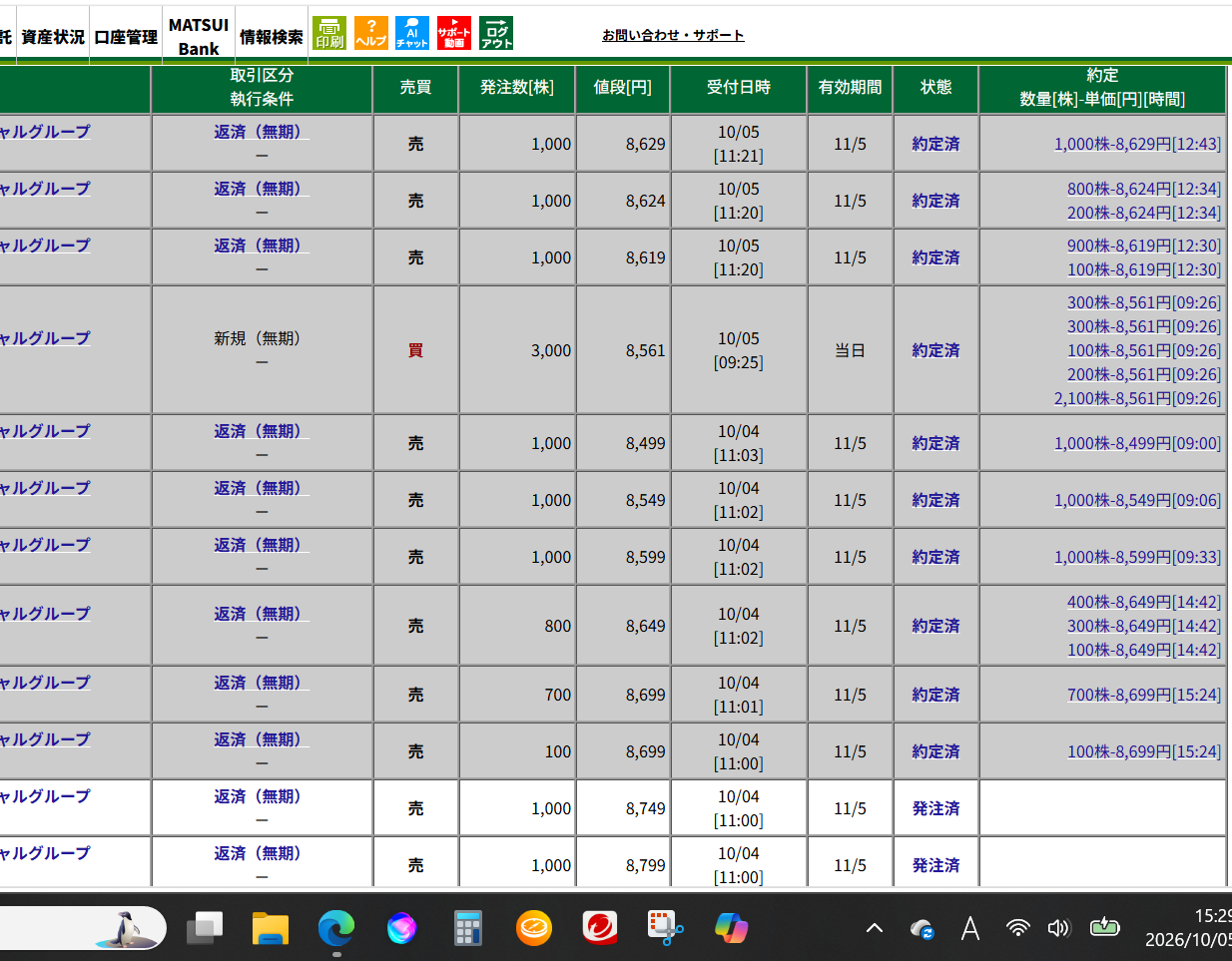Open the 口座管理 menu
The height and width of the screenshot is (961, 1232).
click(x=126, y=37)
